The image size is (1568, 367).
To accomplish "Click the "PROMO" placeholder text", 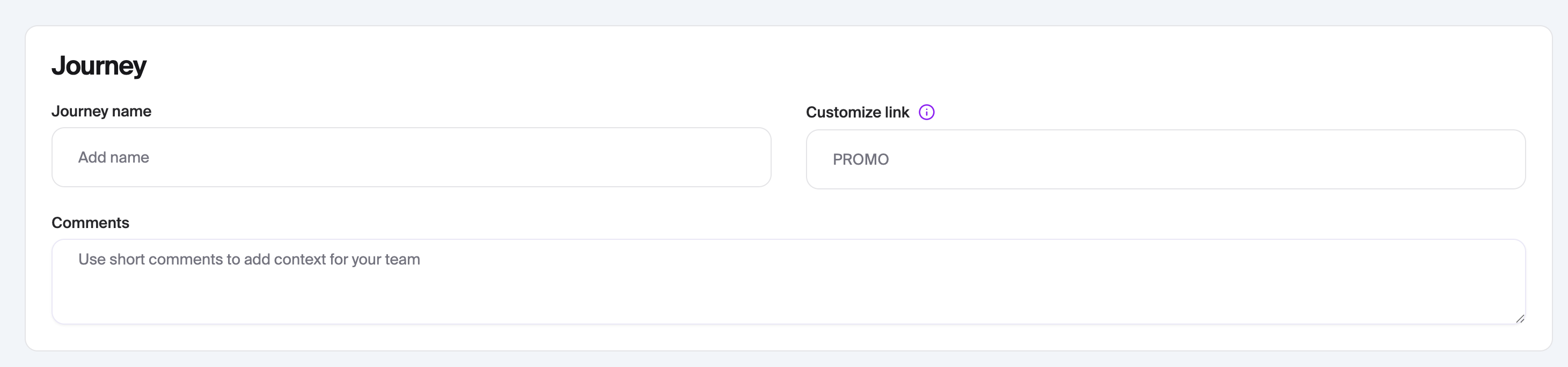I will (x=860, y=159).
